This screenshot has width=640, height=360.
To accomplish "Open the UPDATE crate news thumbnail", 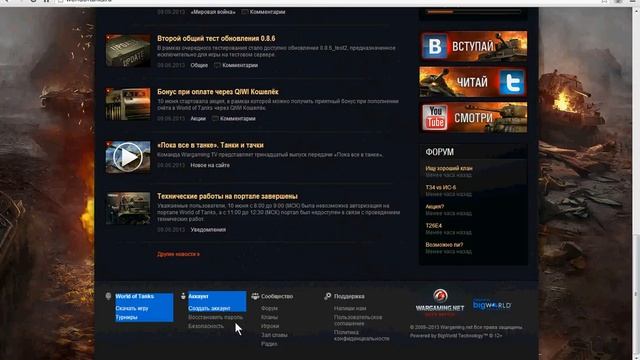I will click(128, 51).
